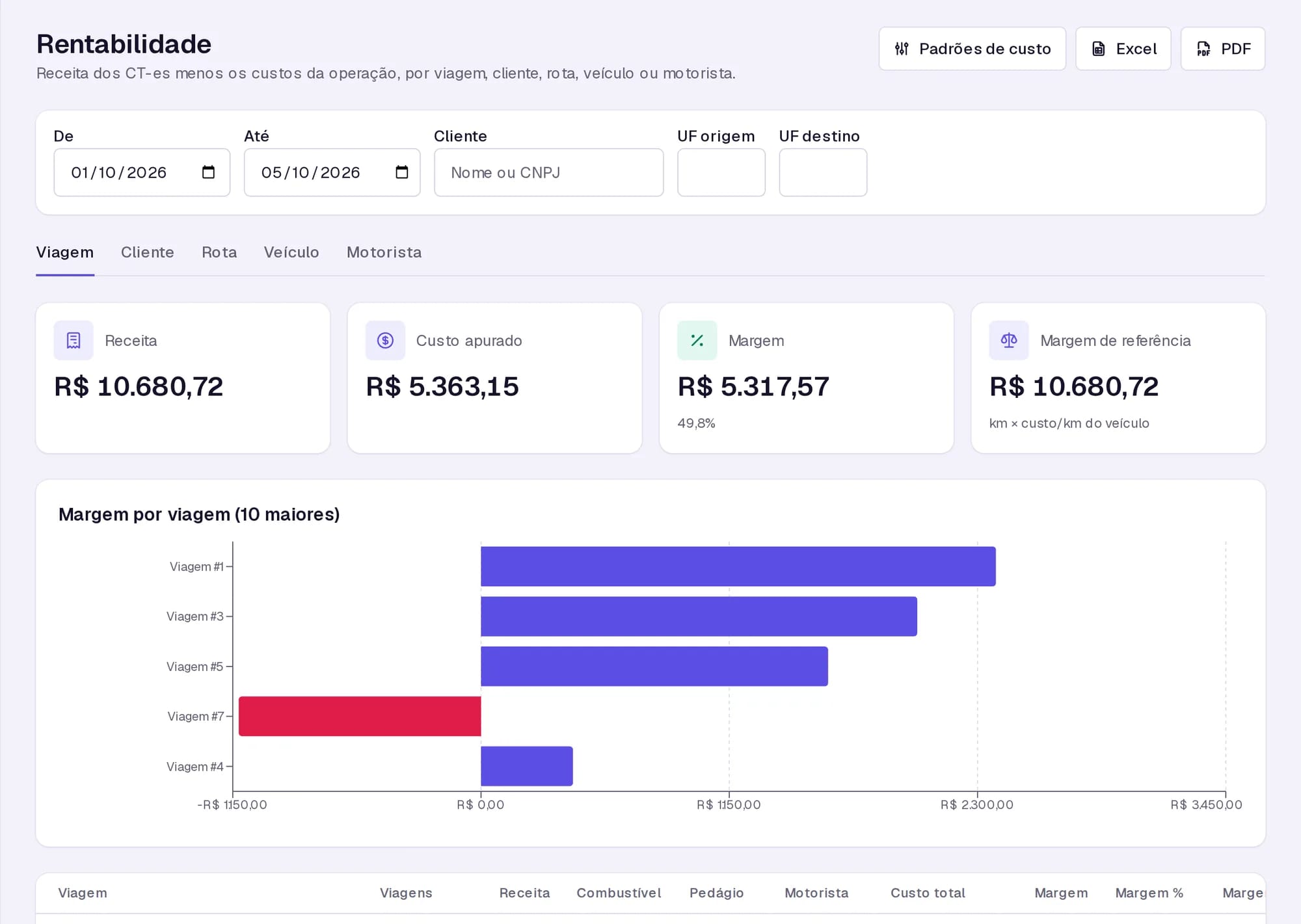Export report to PDF
Image resolution: width=1301 pixels, height=924 pixels.
coord(1223,49)
